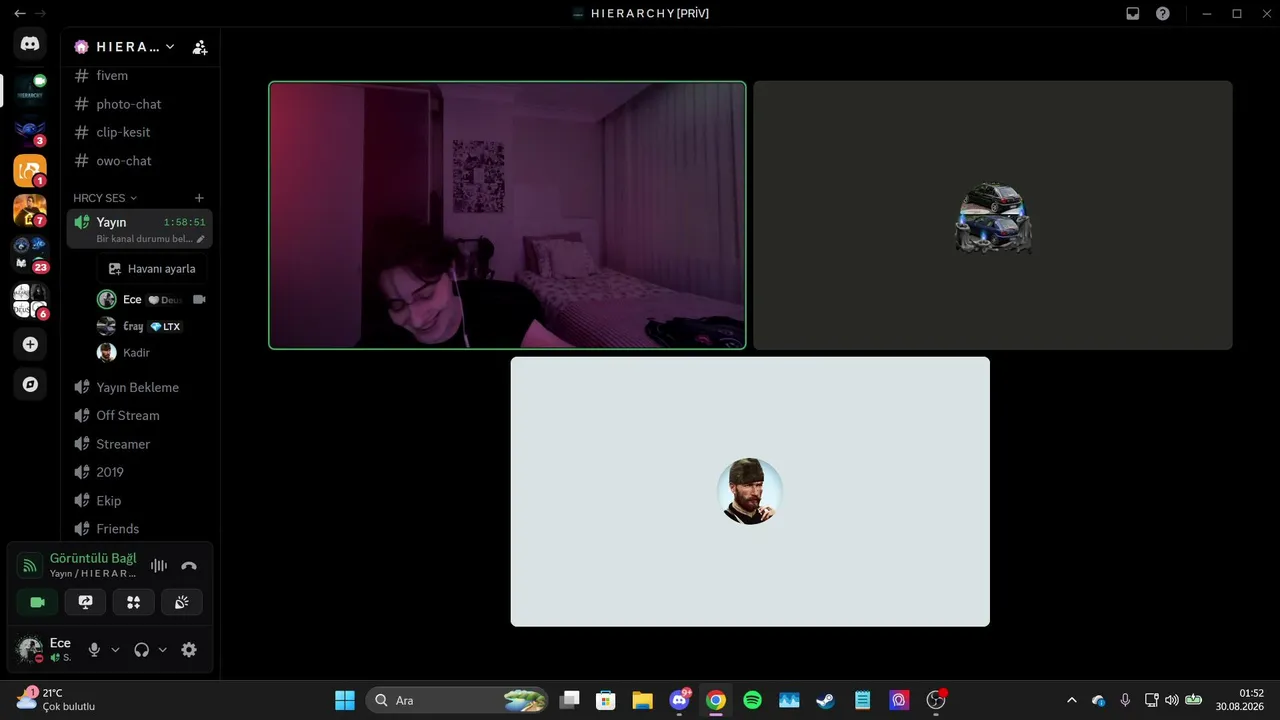The height and width of the screenshot is (720, 1280).
Task: Show hidden system tray icons
Action: [x=1072, y=700]
